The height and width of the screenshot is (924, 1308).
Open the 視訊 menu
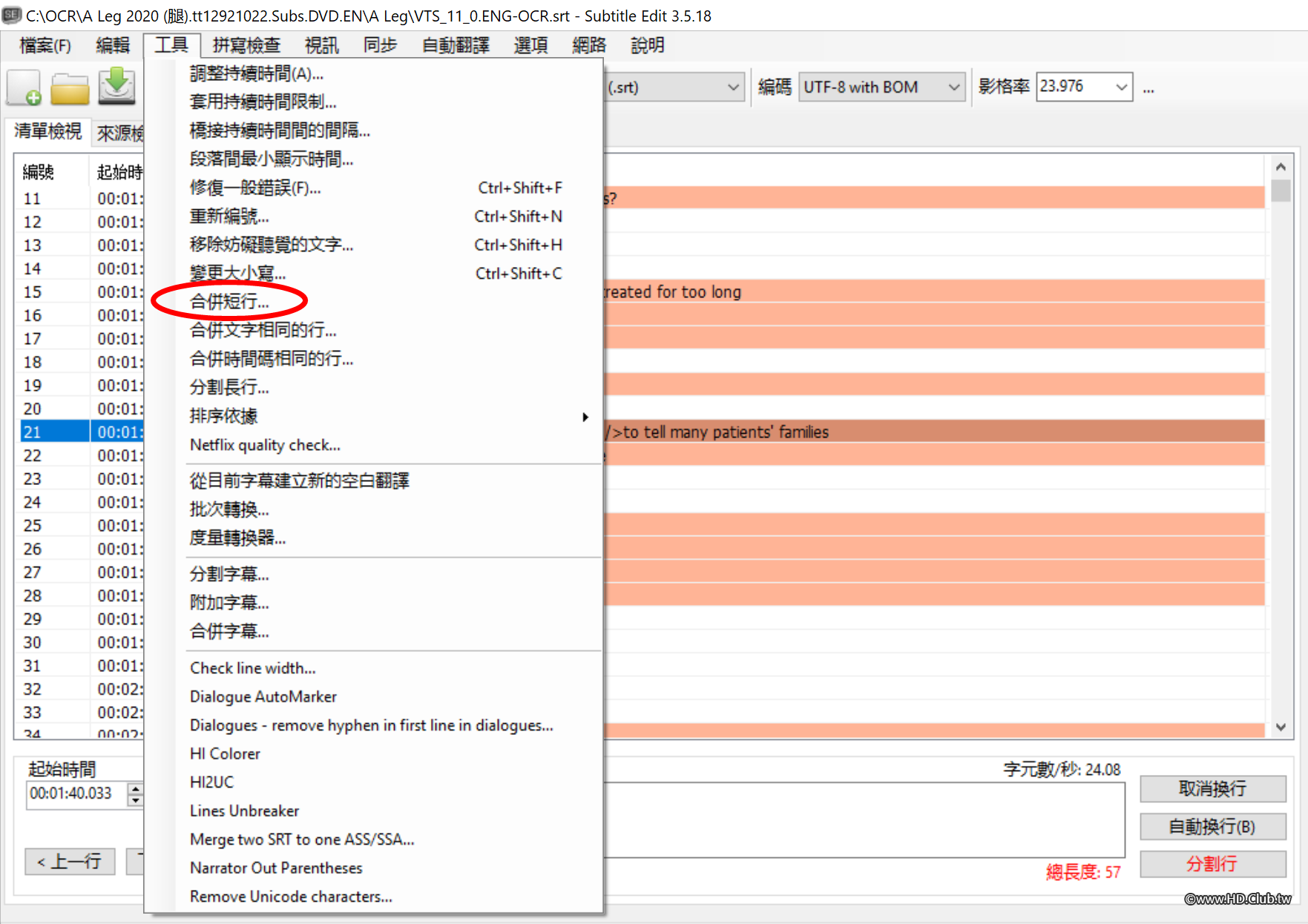point(322,45)
